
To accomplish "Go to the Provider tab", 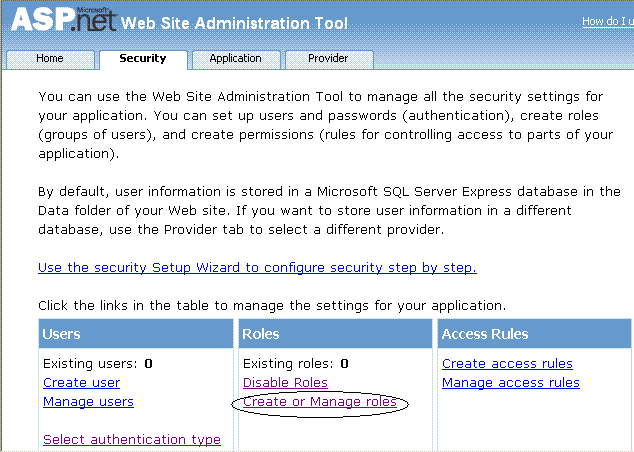I will tap(328, 59).
